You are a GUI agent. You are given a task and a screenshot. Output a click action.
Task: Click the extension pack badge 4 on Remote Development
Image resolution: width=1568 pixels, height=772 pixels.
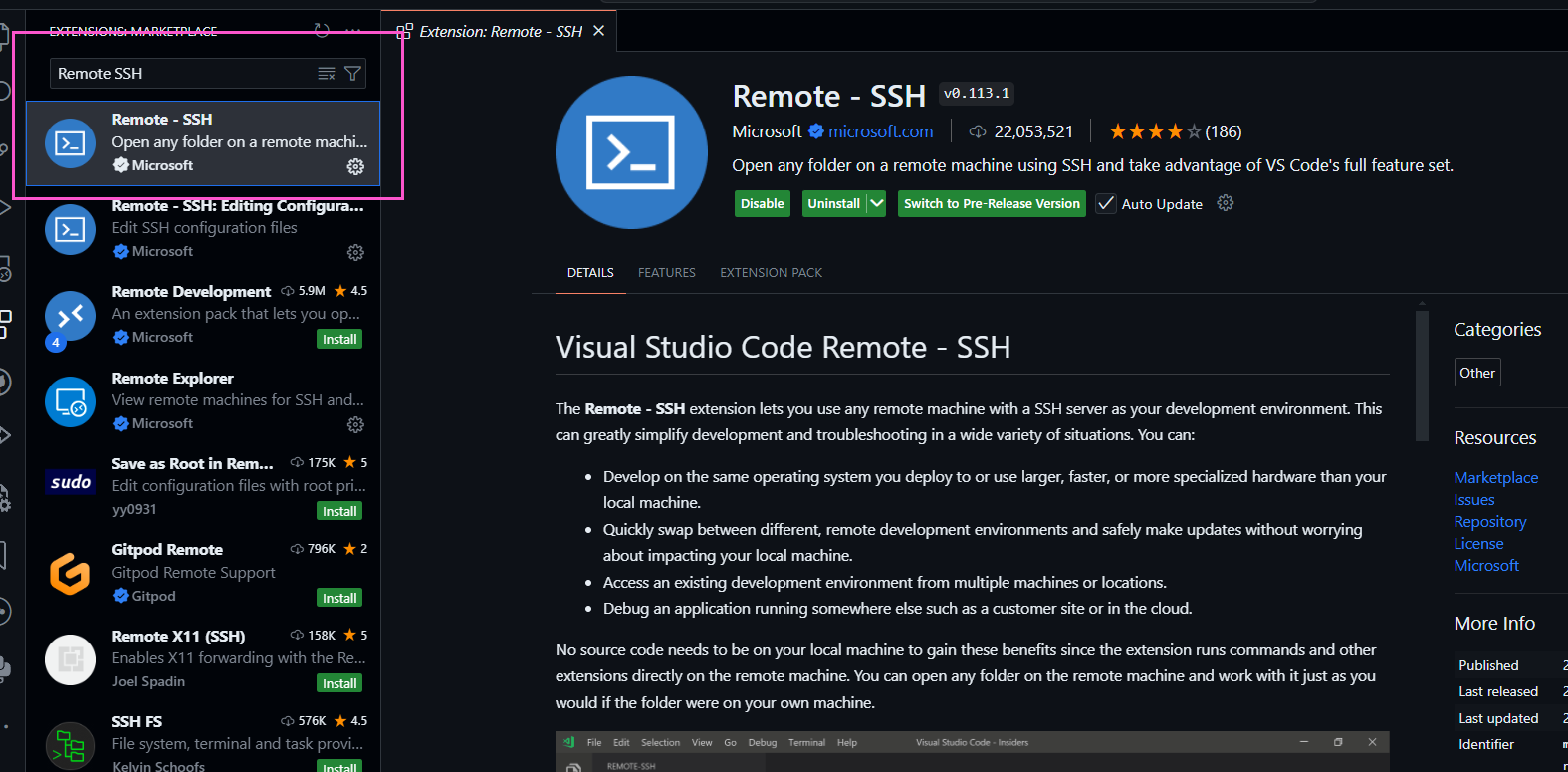56,343
